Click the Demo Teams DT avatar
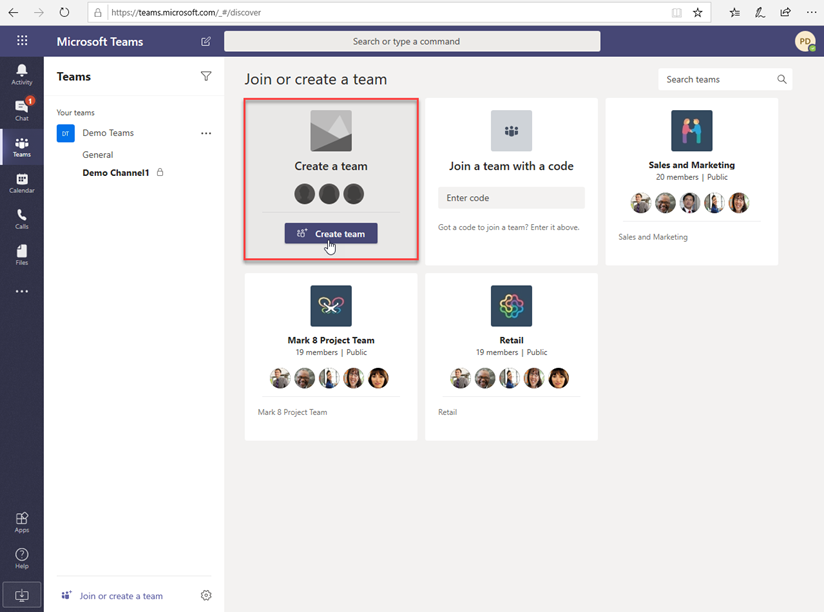 (66, 133)
